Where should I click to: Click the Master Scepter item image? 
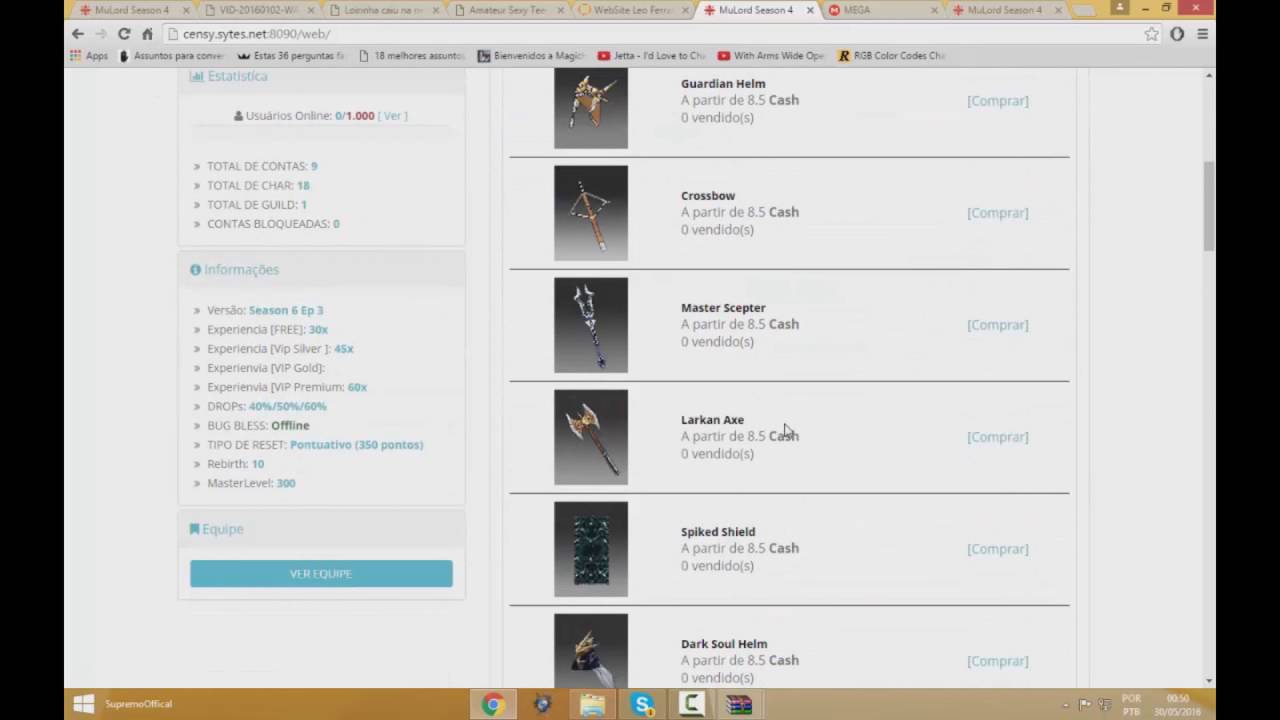[x=591, y=325]
